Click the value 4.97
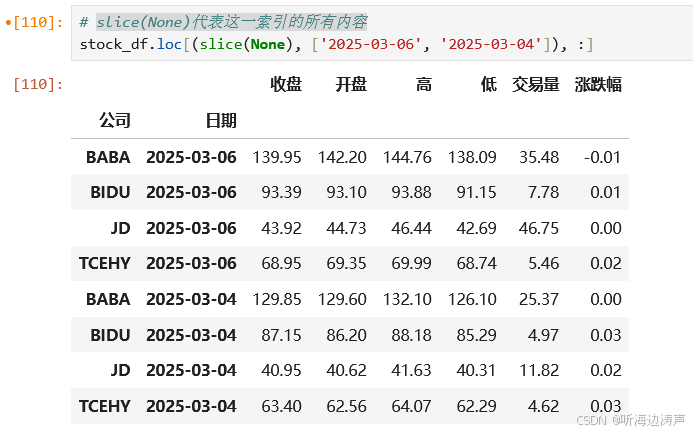 (544, 335)
